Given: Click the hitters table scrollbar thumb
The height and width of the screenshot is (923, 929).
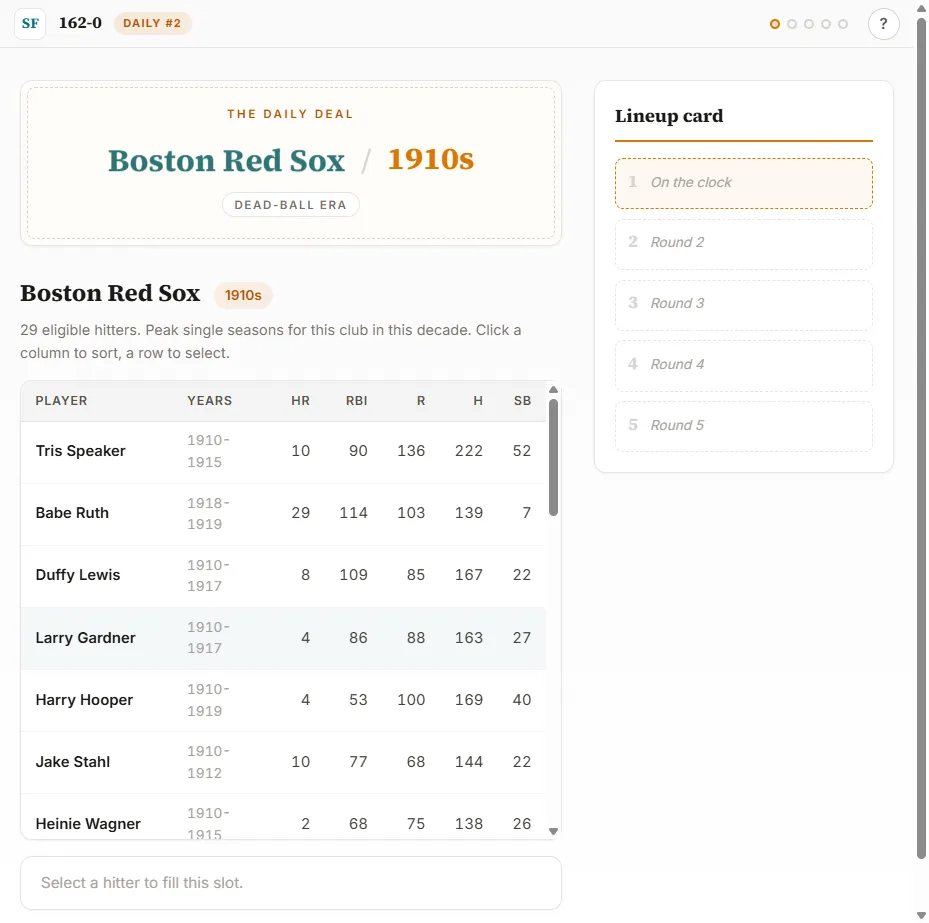Looking at the screenshot, I should click(x=553, y=457).
